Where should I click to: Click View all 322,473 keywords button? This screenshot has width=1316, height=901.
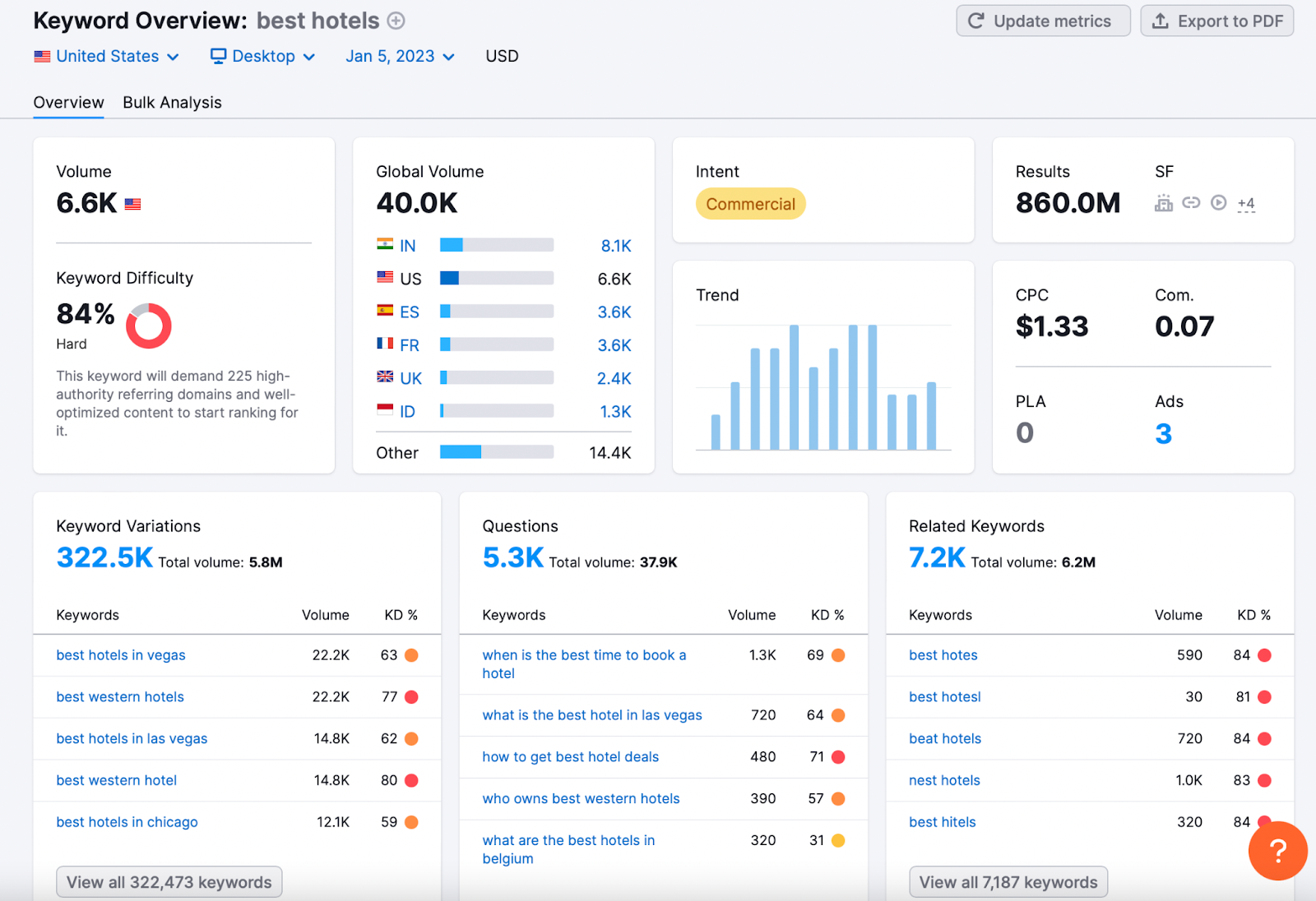(x=169, y=882)
